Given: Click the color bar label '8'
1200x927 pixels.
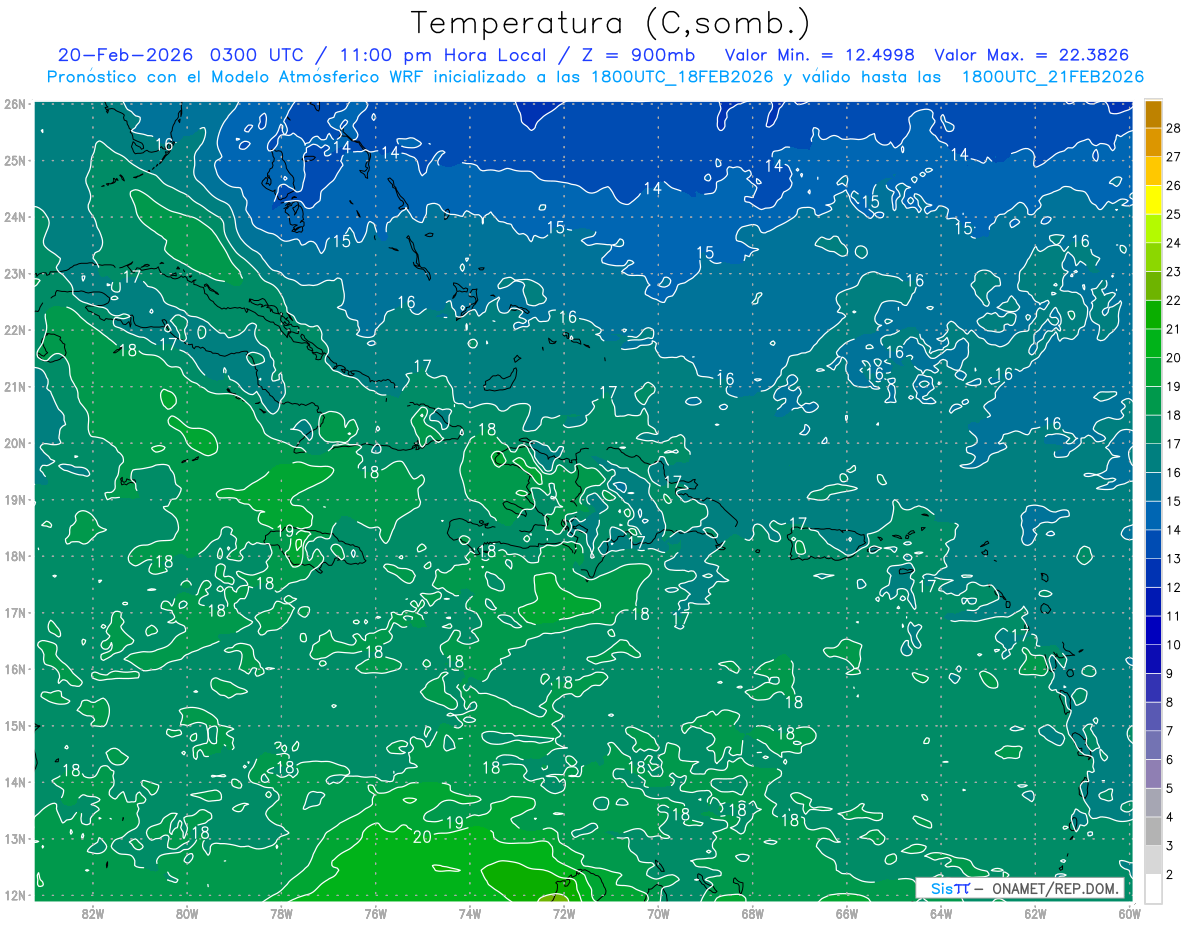Looking at the screenshot, I should pos(1170,702).
